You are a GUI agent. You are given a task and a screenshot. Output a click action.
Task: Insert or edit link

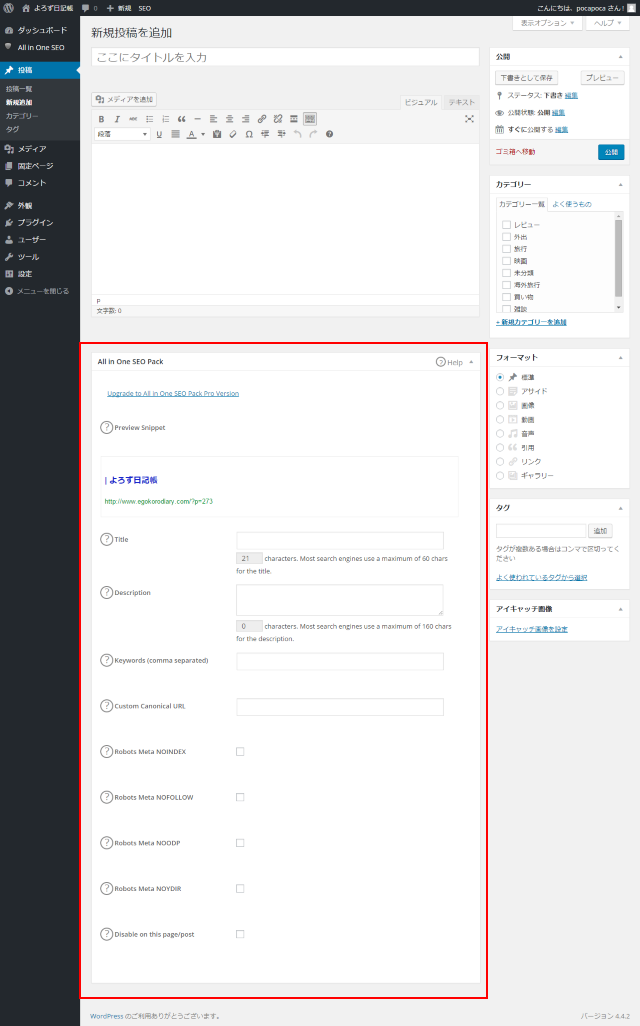[262, 119]
